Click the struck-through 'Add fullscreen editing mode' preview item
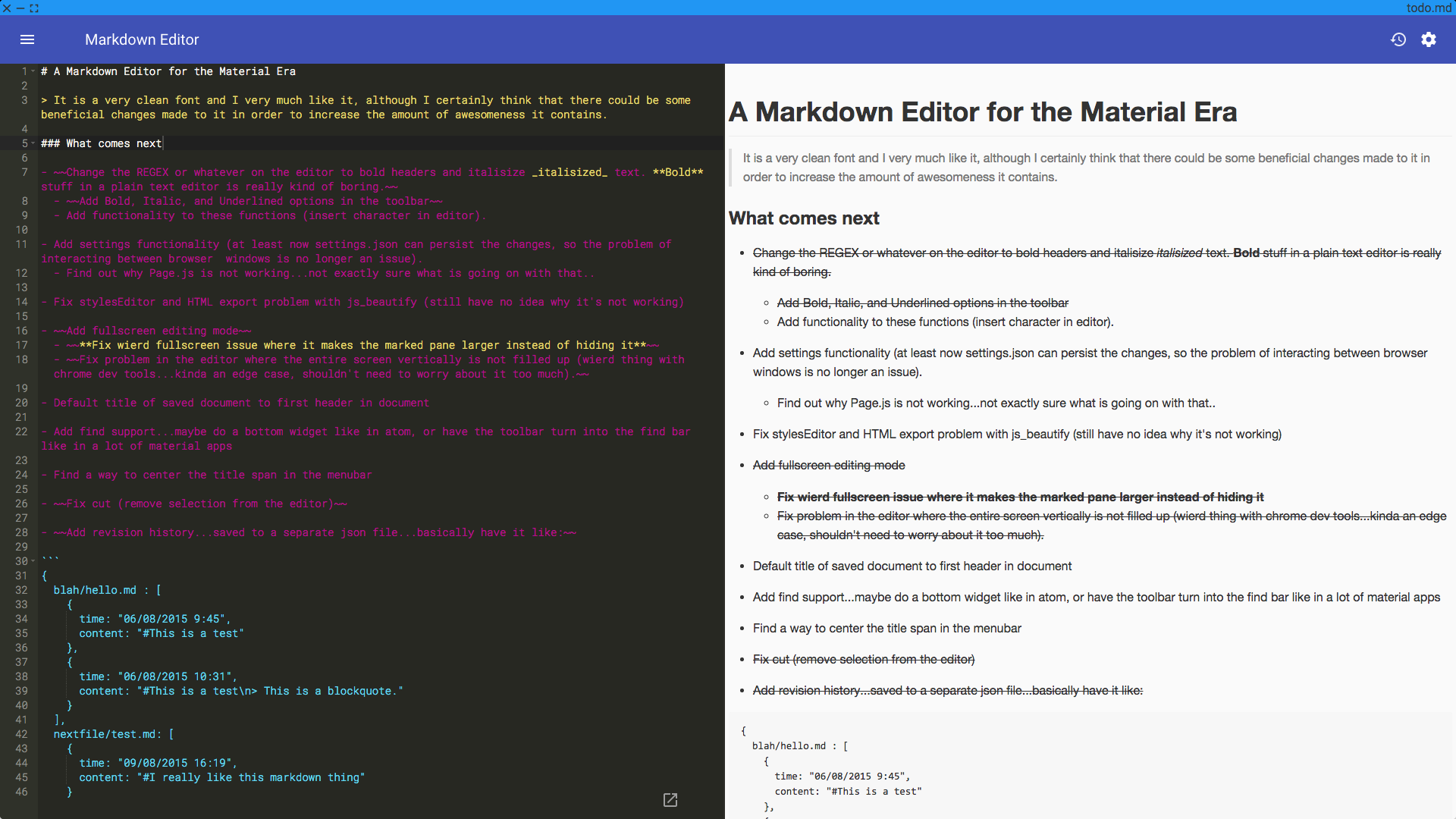The image size is (1456, 819). [x=828, y=465]
